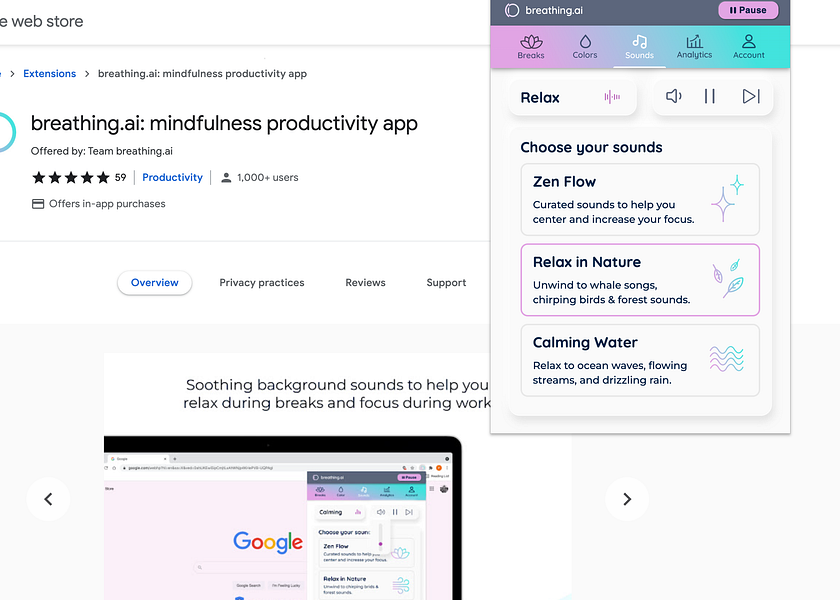Image resolution: width=840 pixels, height=600 pixels.
Task: Open the Breaks tab lotus icon
Action: point(531,42)
